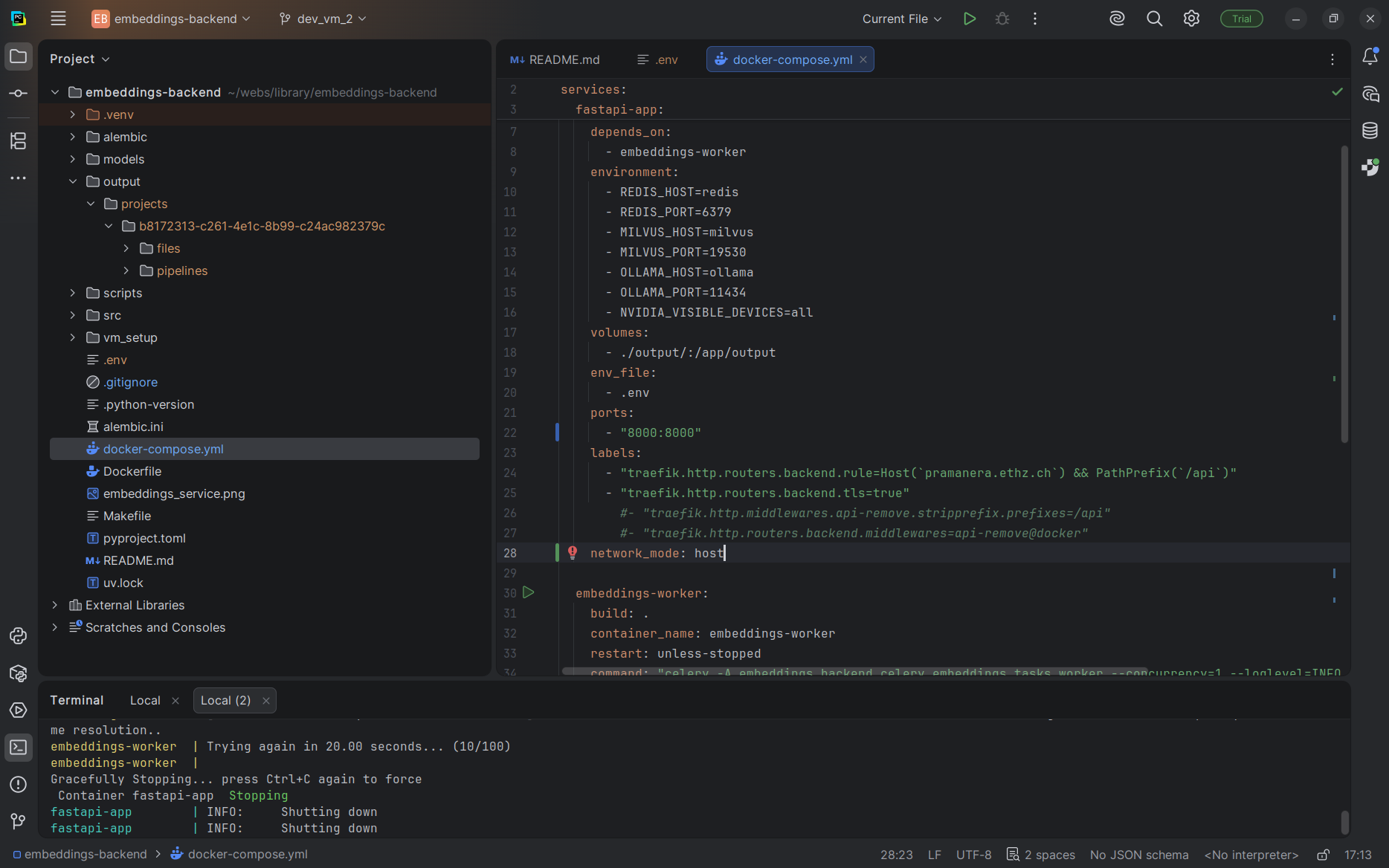Open Project view options dropdown
Viewport: 1389px width, 868px height.
pyautogui.click(x=80, y=59)
